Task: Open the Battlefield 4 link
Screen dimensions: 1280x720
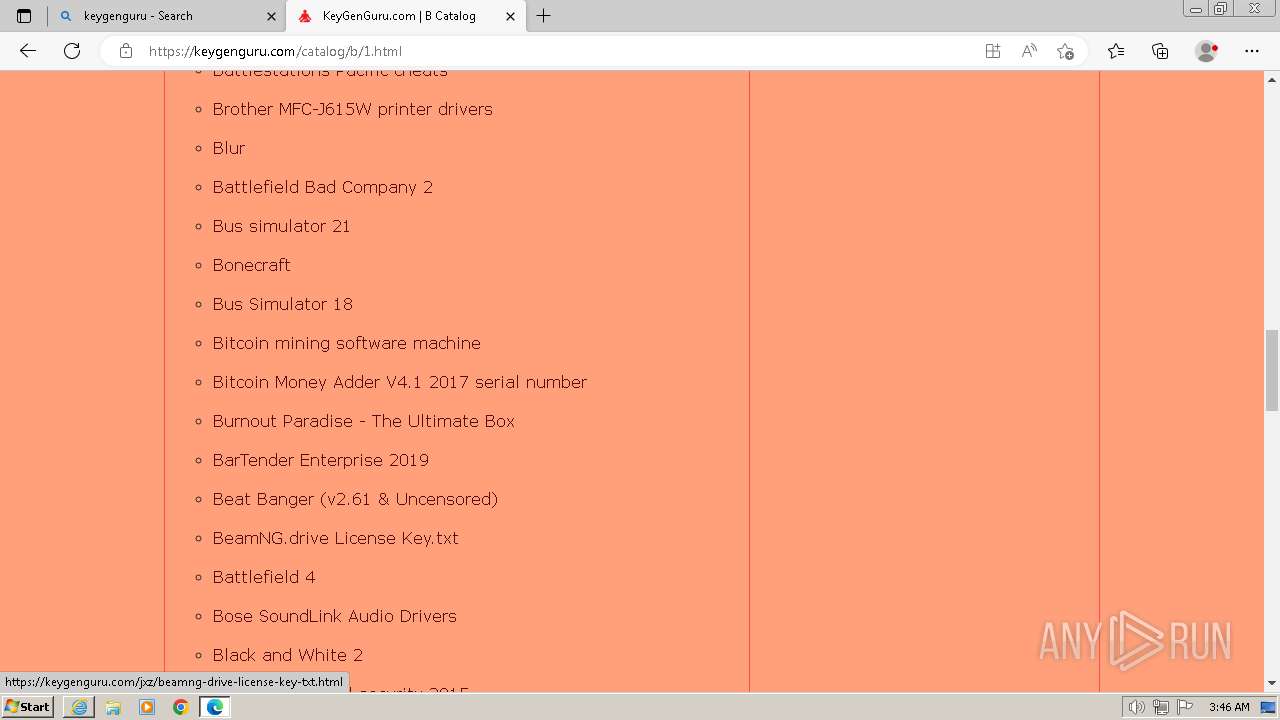Action: (x=264, y=577)
